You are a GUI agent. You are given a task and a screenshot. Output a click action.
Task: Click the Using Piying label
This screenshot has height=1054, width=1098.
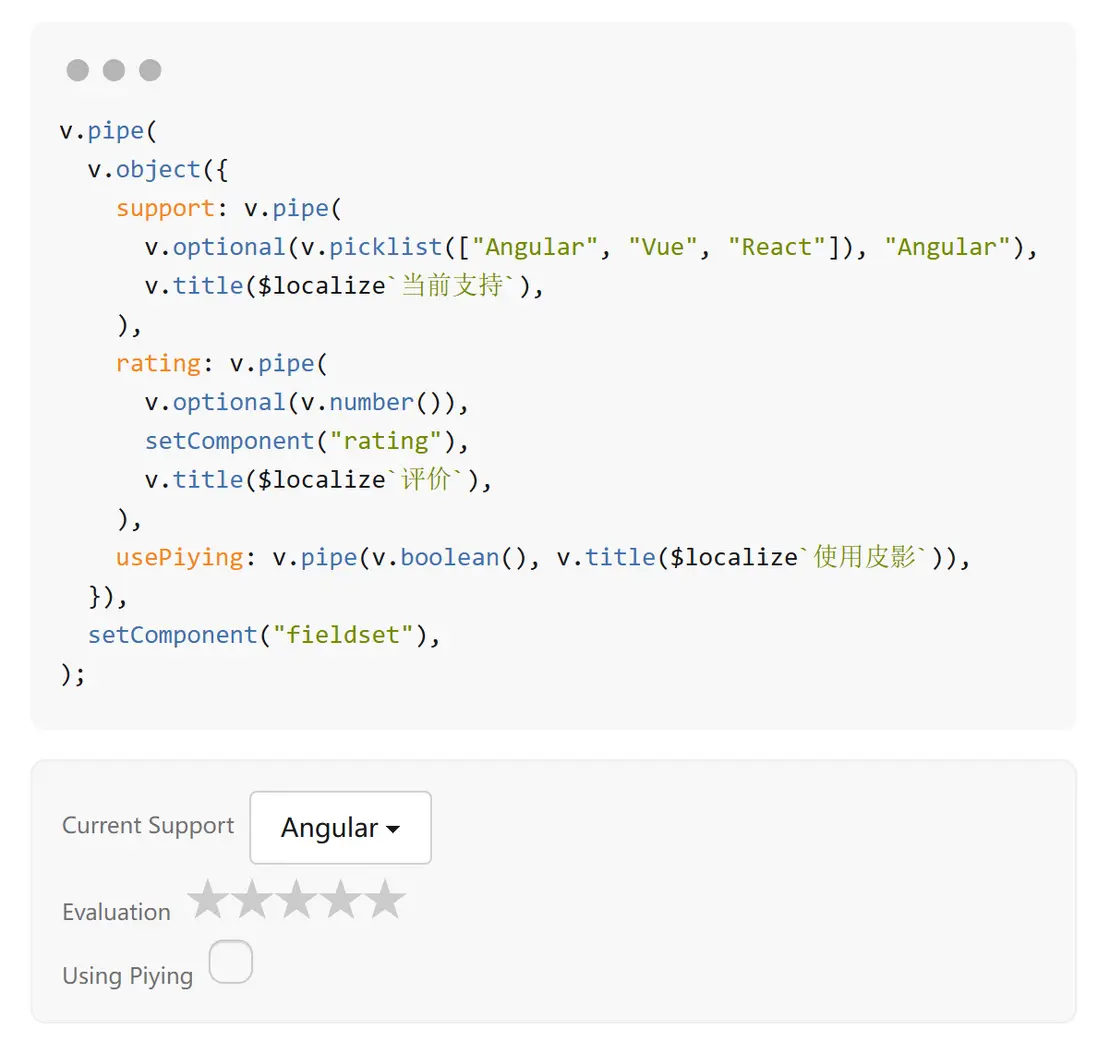(x=127, y=976)
